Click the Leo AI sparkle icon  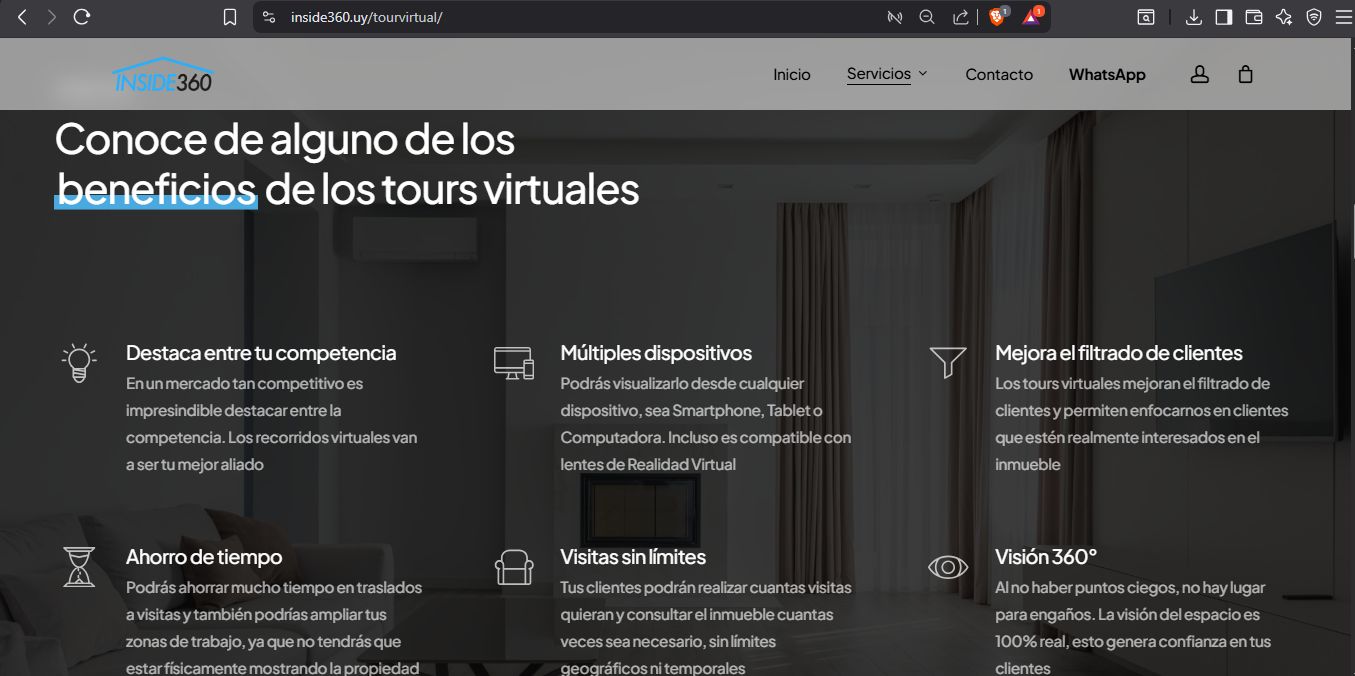pos(1284,17)
